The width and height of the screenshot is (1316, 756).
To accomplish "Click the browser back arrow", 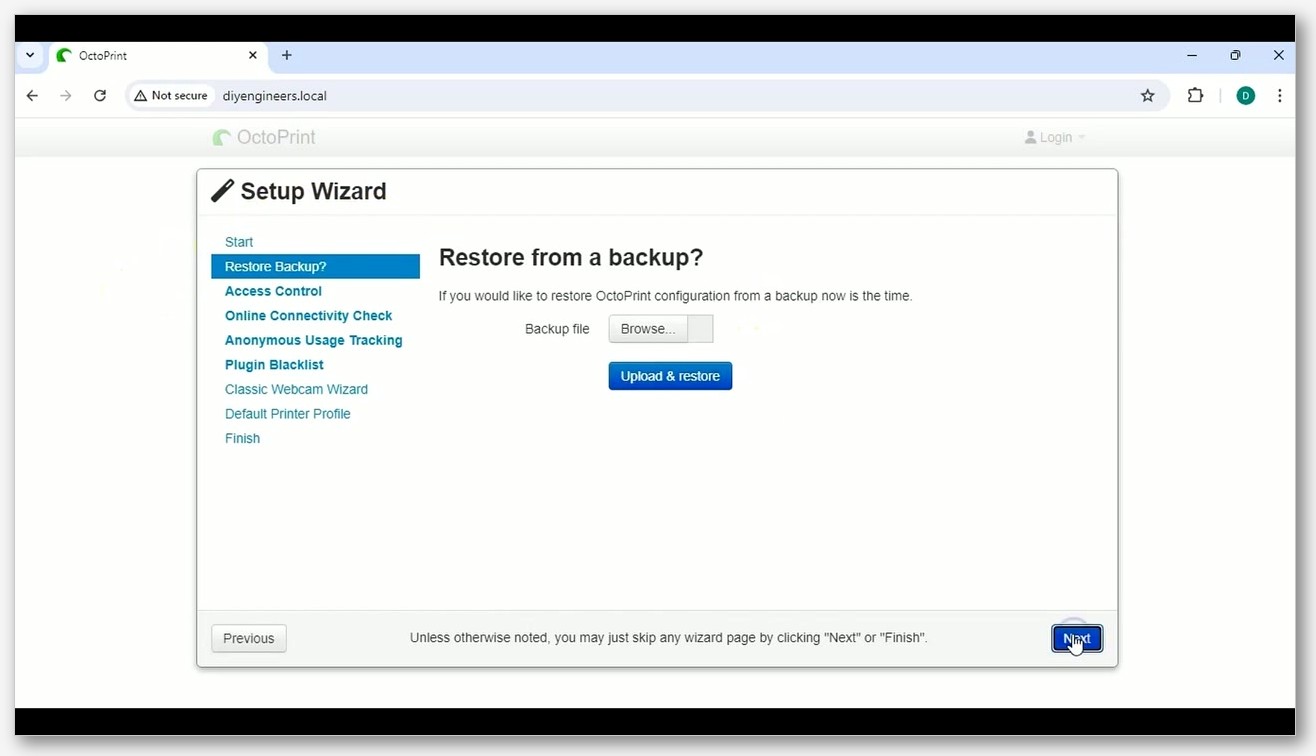I will 32,96.
